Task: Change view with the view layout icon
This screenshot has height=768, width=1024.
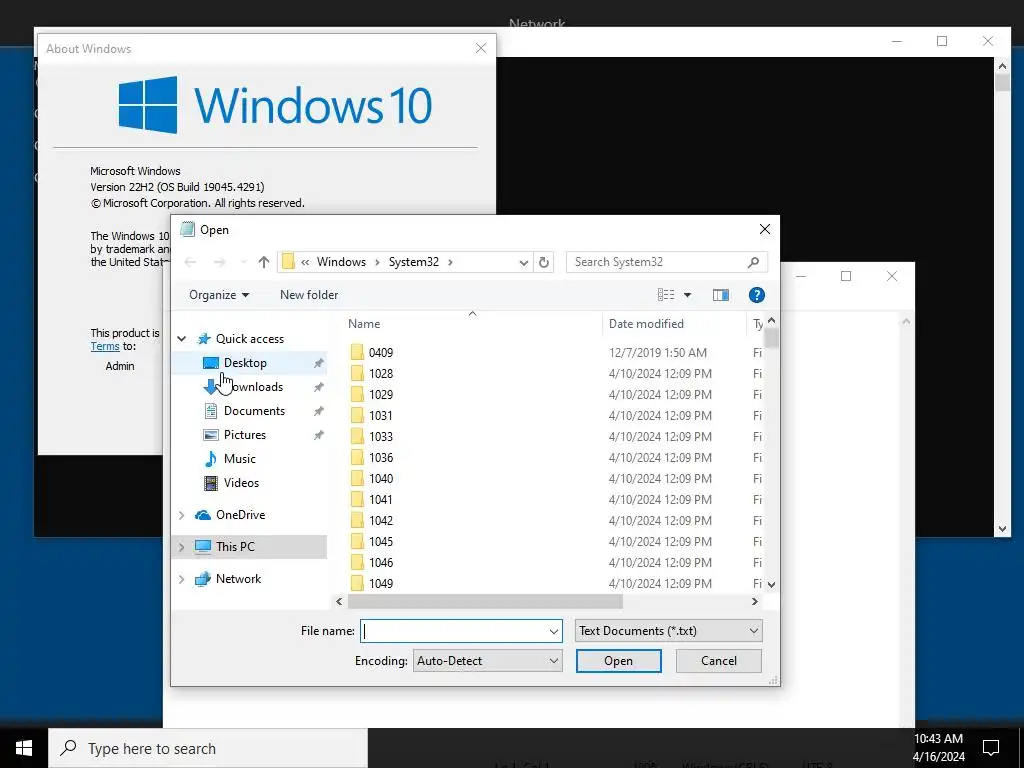Action: [x=665, y=295]
